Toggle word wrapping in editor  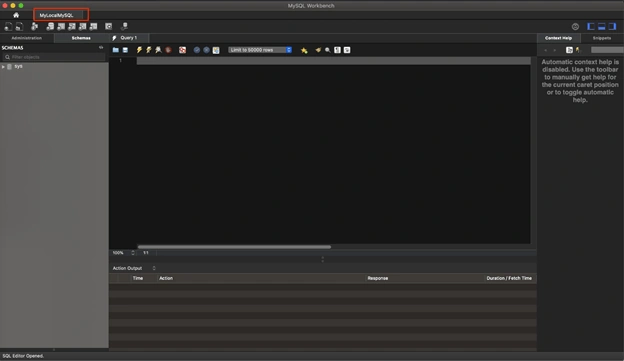click(x=347, y=50)
